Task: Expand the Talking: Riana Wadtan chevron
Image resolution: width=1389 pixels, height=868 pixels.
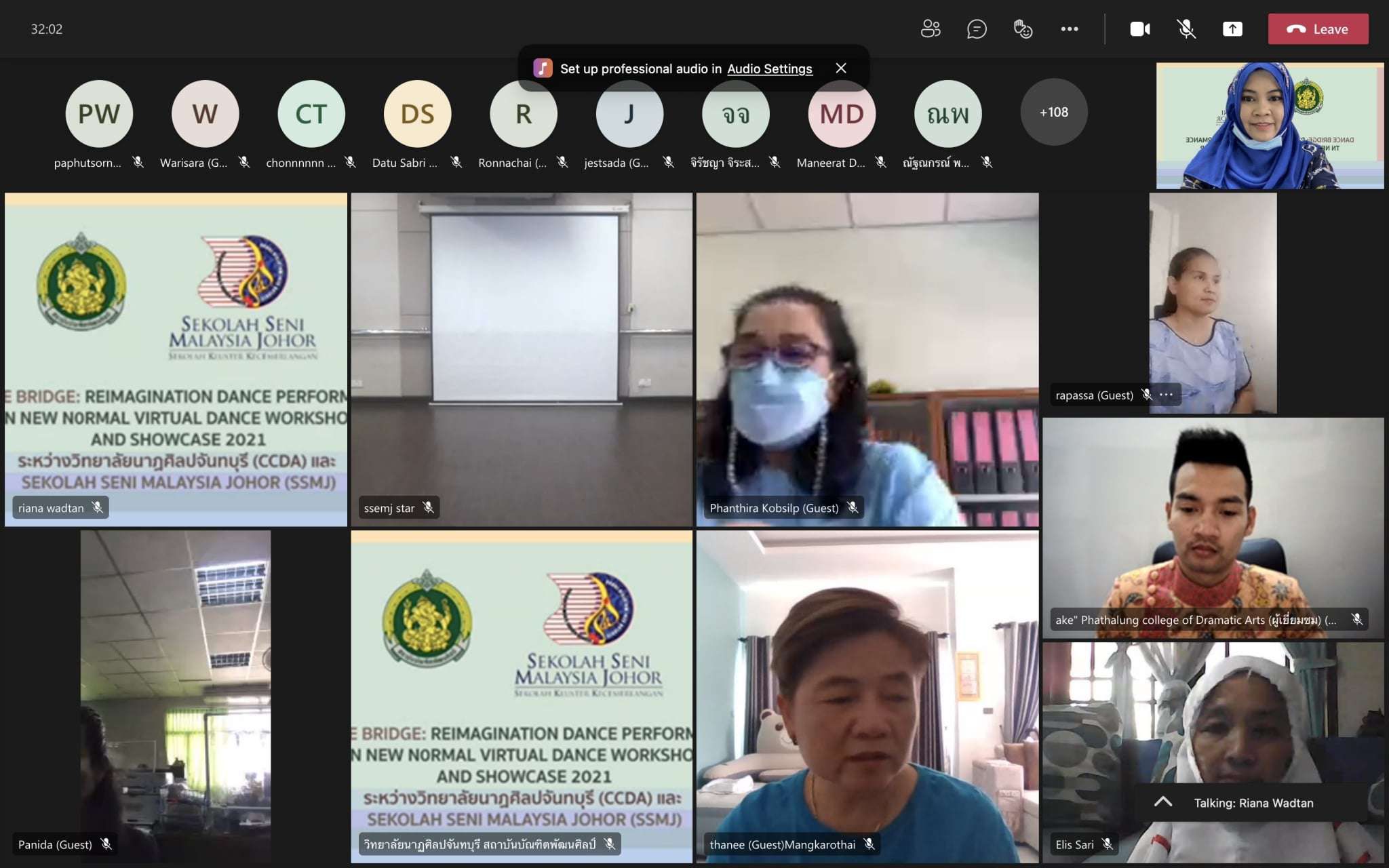Action: click(1163, 802)
